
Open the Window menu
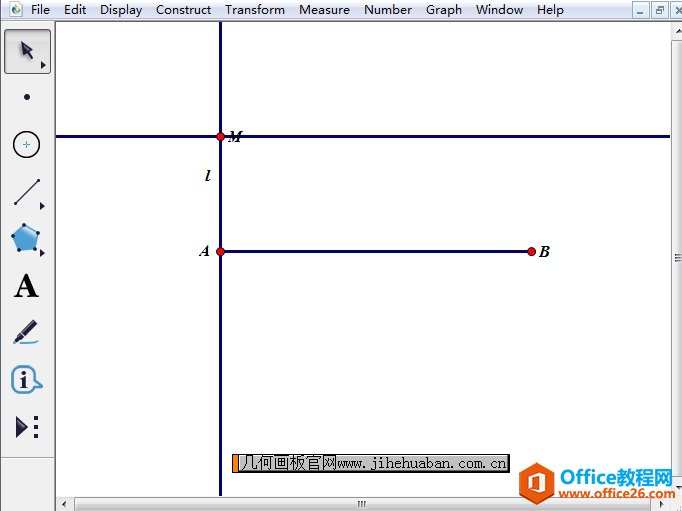pyautogui.click(x=499, y=10)
